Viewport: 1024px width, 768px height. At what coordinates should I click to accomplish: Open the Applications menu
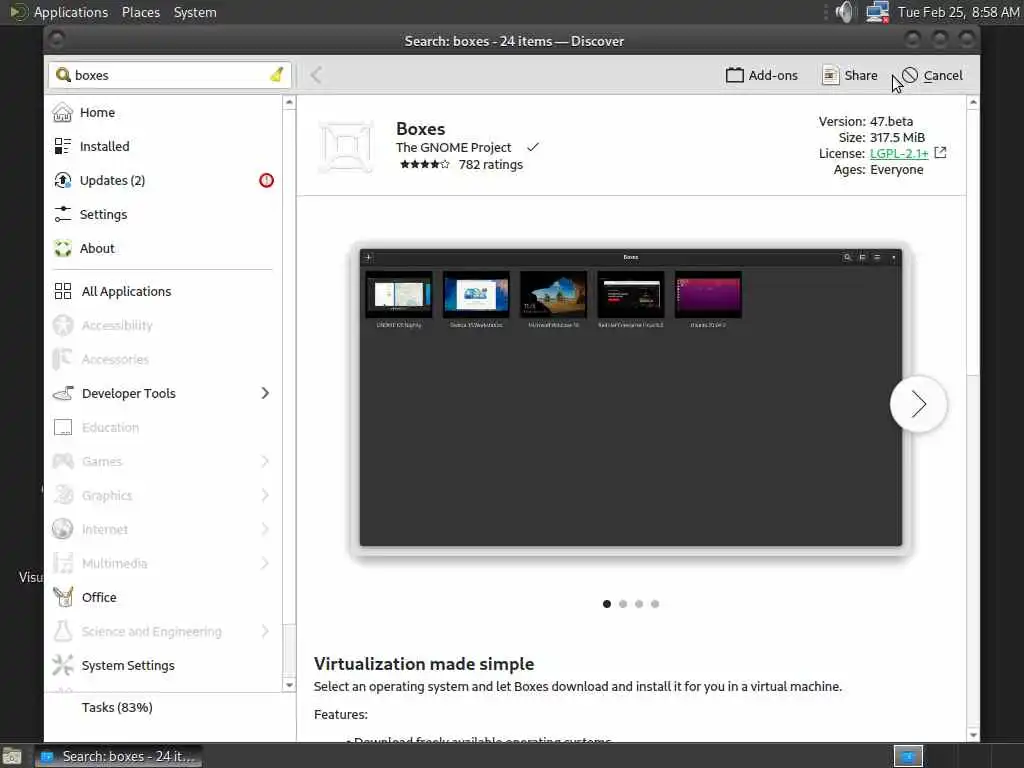[71, 12]
